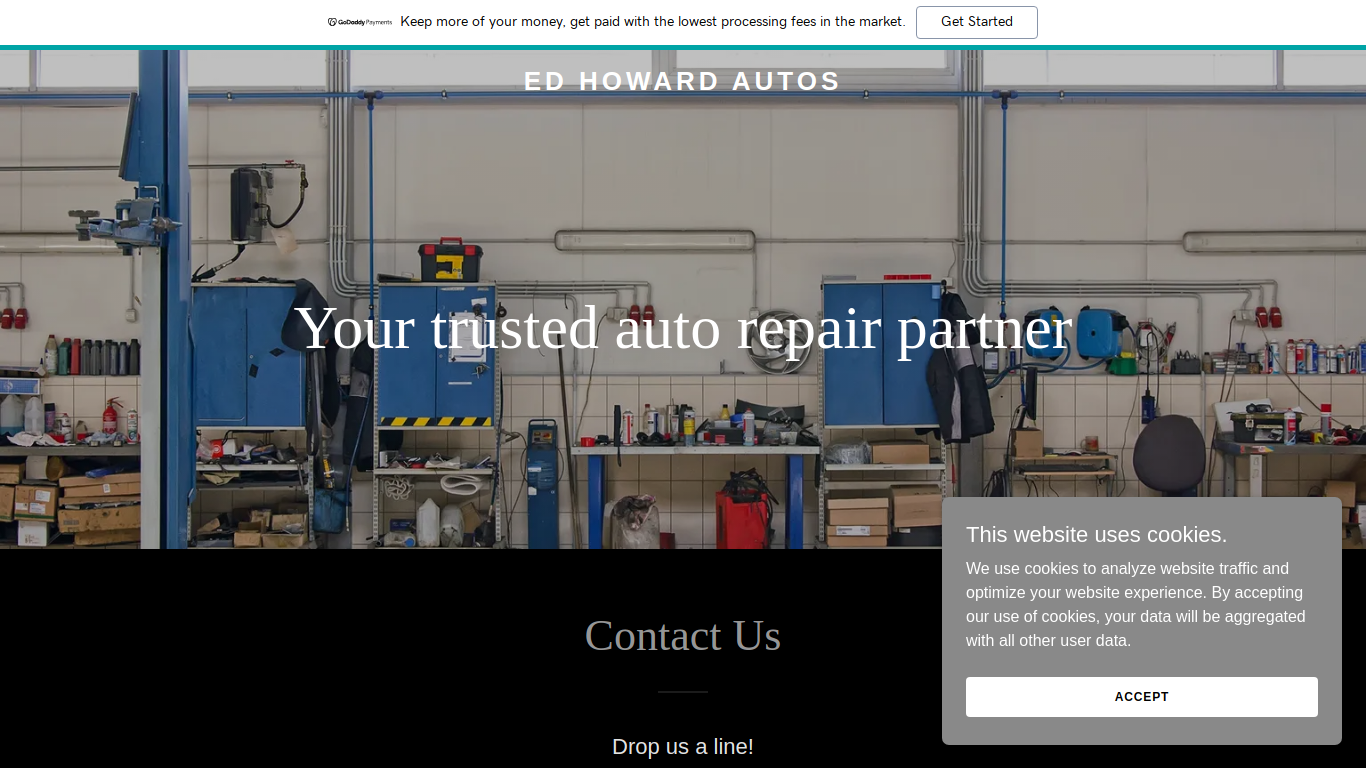1366x768 pixels.
Task: Select the 'Your trusted auto repair partner' headline
Action: (683, 328)
